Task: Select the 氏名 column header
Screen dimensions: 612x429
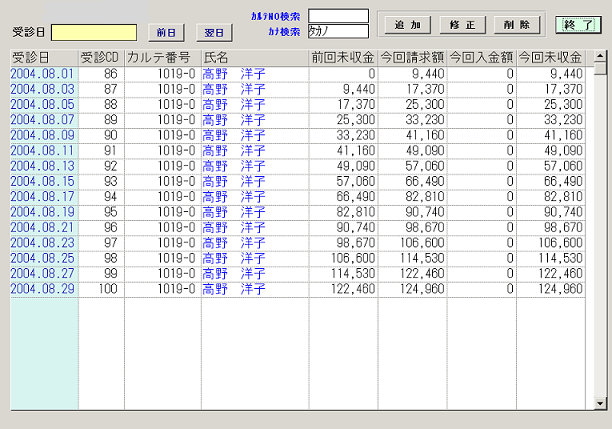Action: coord(254,57)
